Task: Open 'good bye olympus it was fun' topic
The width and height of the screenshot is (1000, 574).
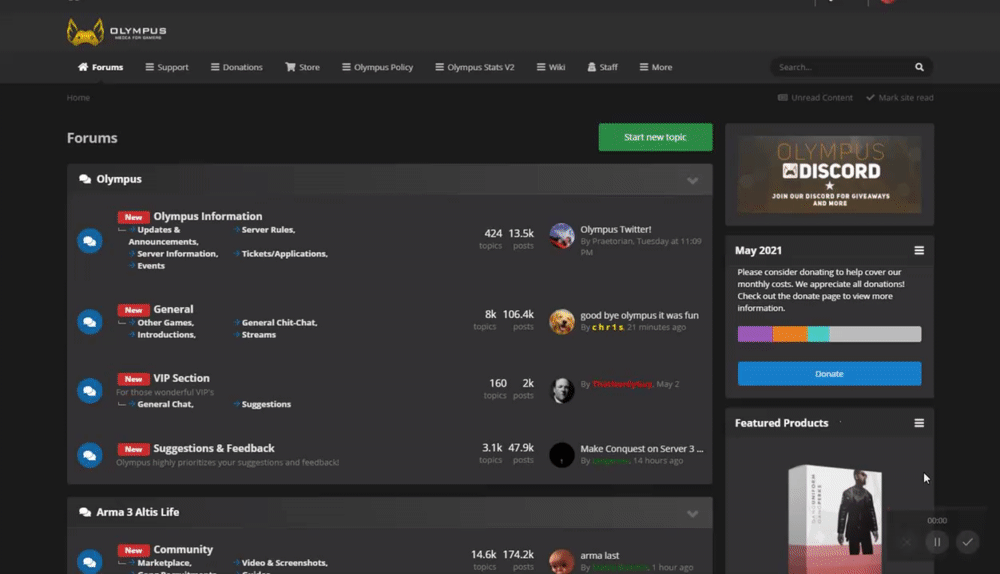Action: pyautogui.click(x=639, y=316)
